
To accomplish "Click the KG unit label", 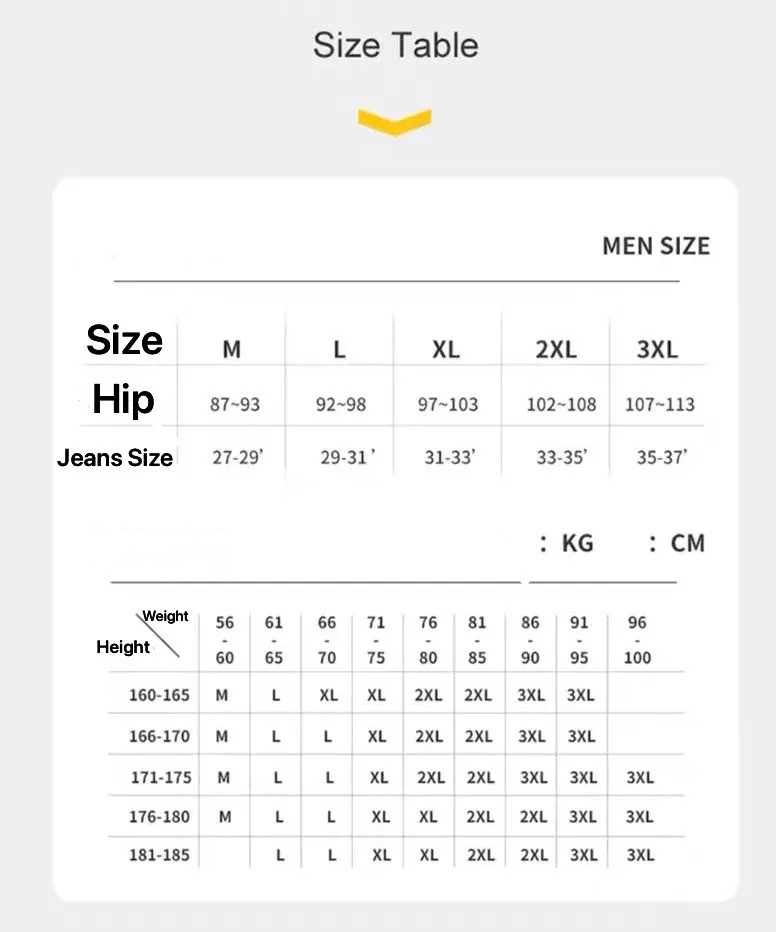I will coord(576,543).
